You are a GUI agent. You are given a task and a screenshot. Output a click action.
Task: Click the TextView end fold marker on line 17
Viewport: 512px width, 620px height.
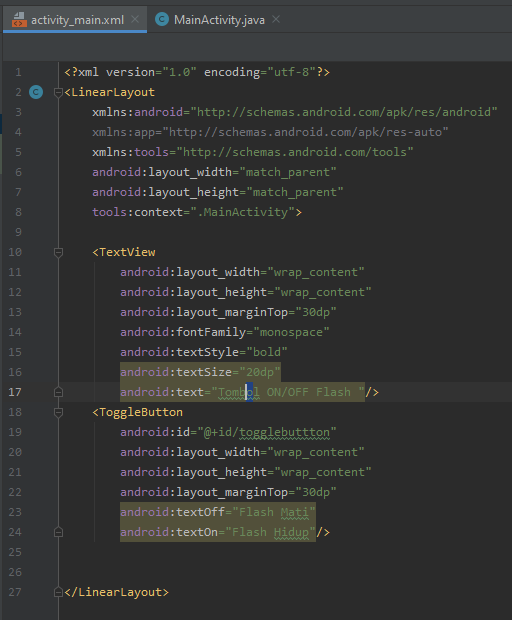point(58,392)
